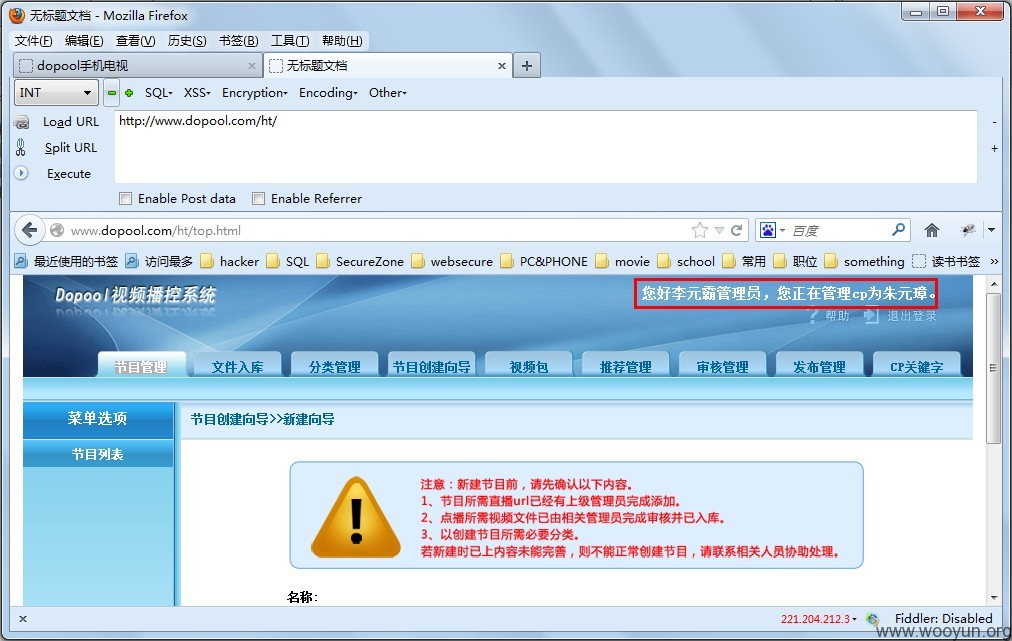Image resolution: width=1012 pixels, height=641 pixels.
Task: Click the Execute play icon
Action: 21,173
